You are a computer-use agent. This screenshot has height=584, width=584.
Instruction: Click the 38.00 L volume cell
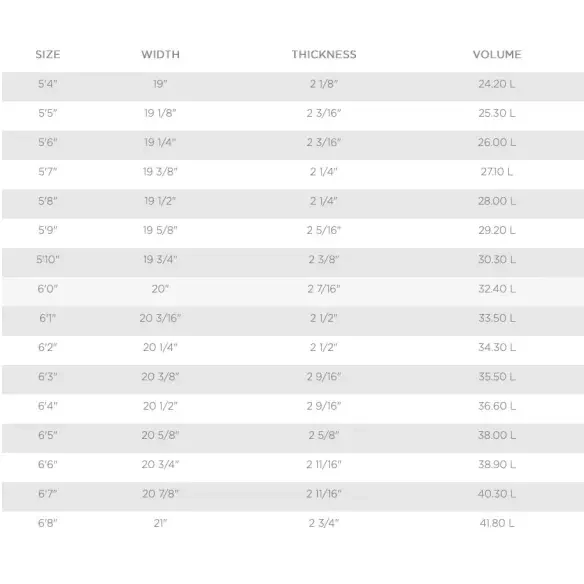point(497,435)
